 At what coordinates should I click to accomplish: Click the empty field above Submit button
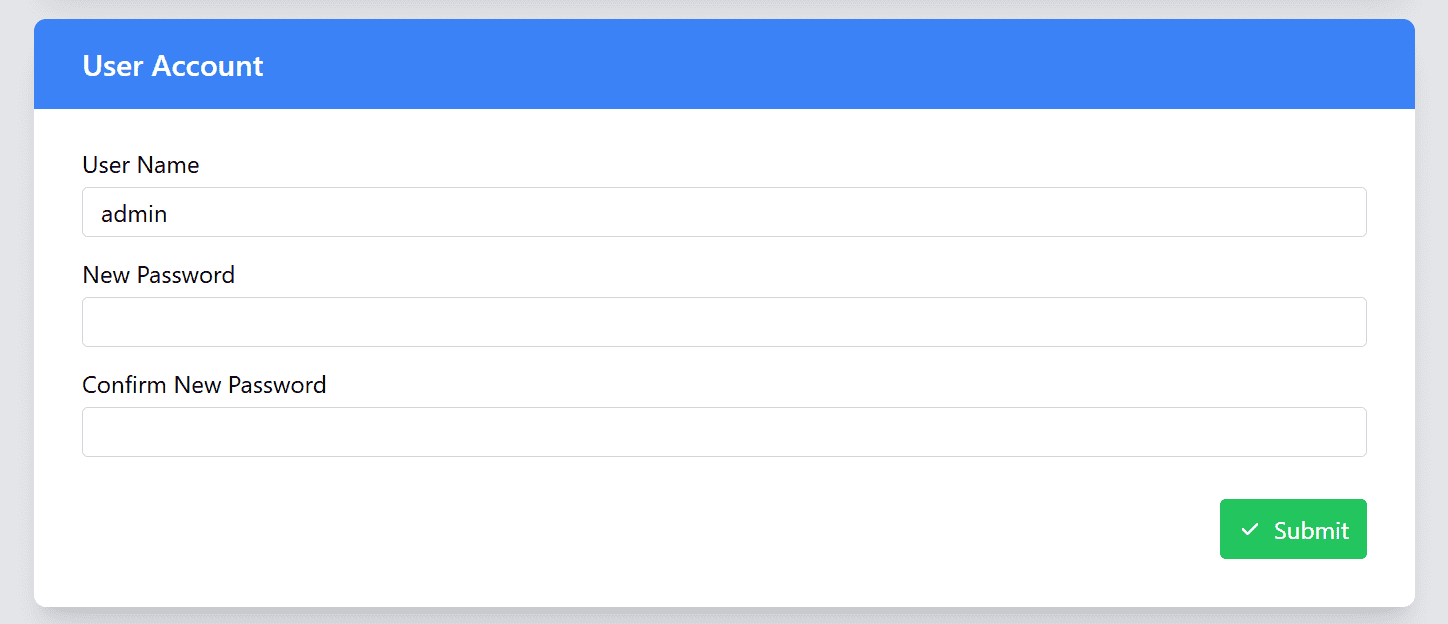[724, 432]
